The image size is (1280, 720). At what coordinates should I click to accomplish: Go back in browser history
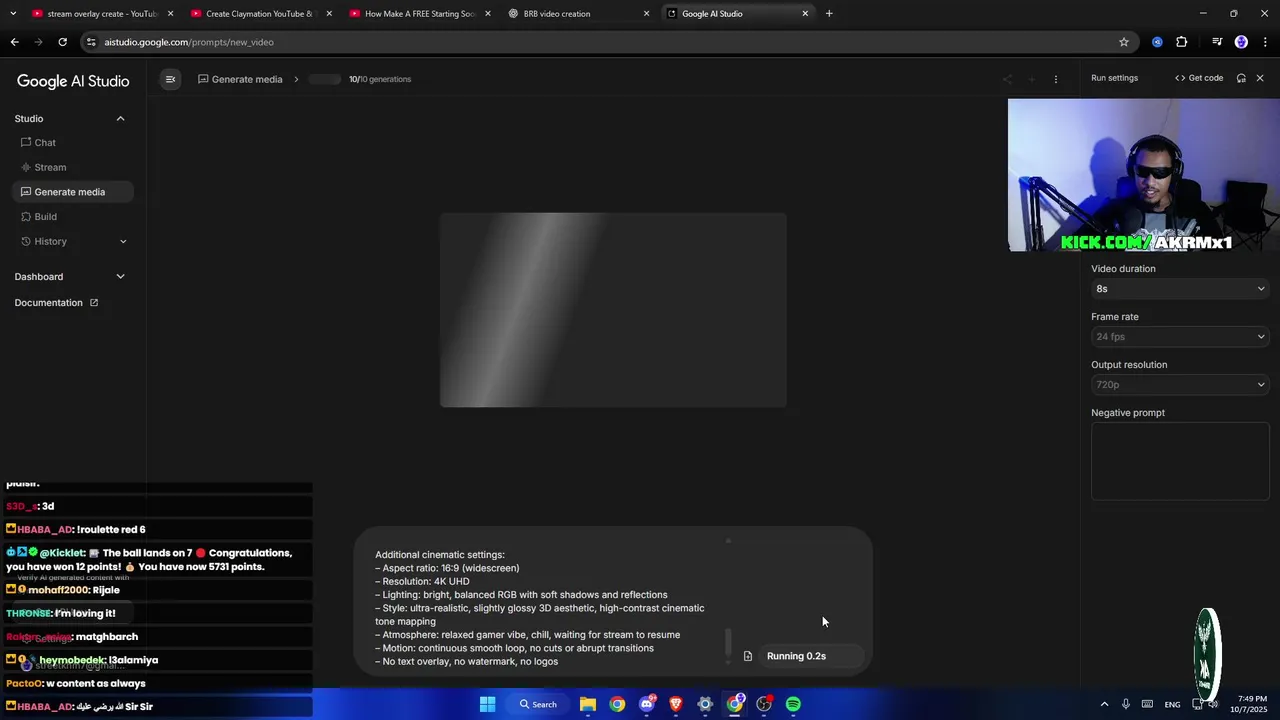coord(14,42)
